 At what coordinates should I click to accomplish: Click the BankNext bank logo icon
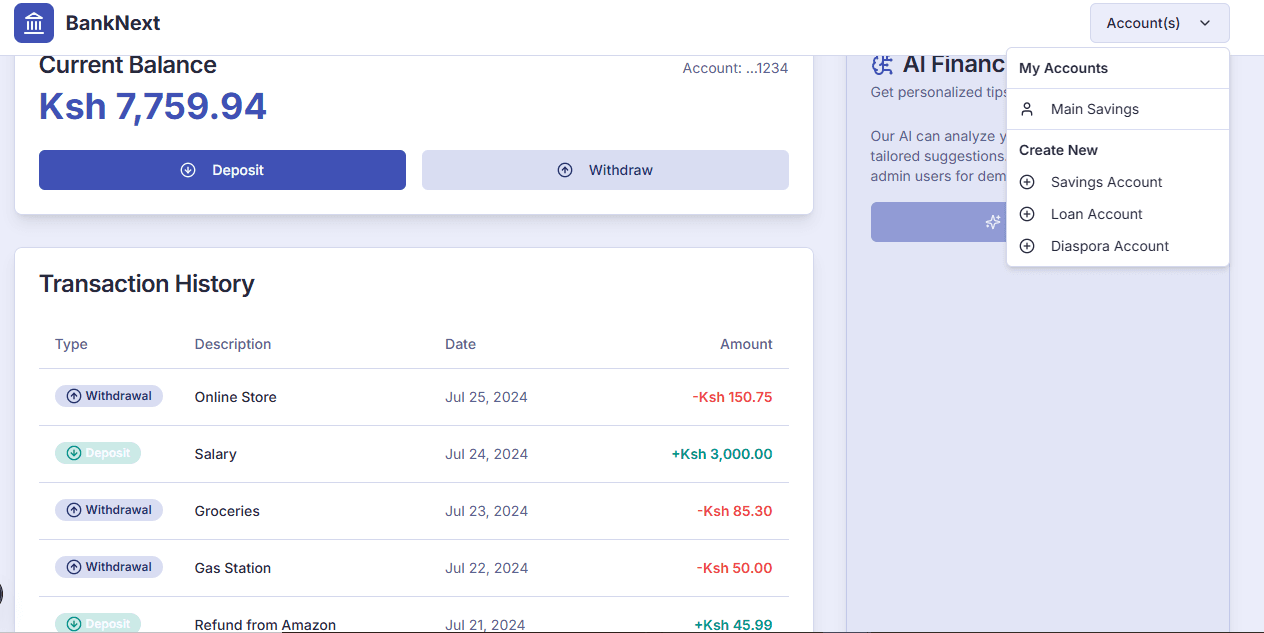(34, 23)
